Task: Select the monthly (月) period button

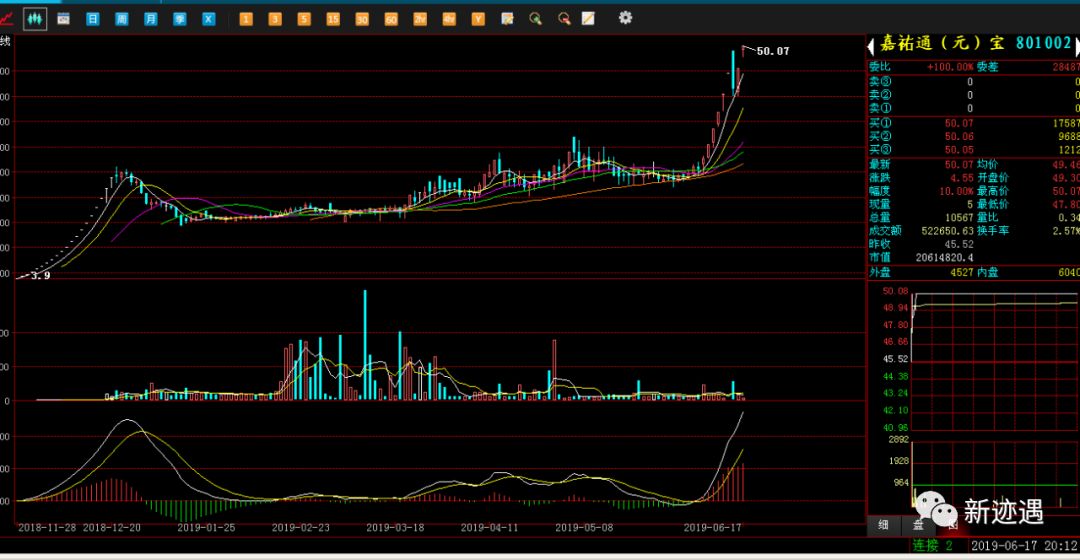Action: (150, 19)
